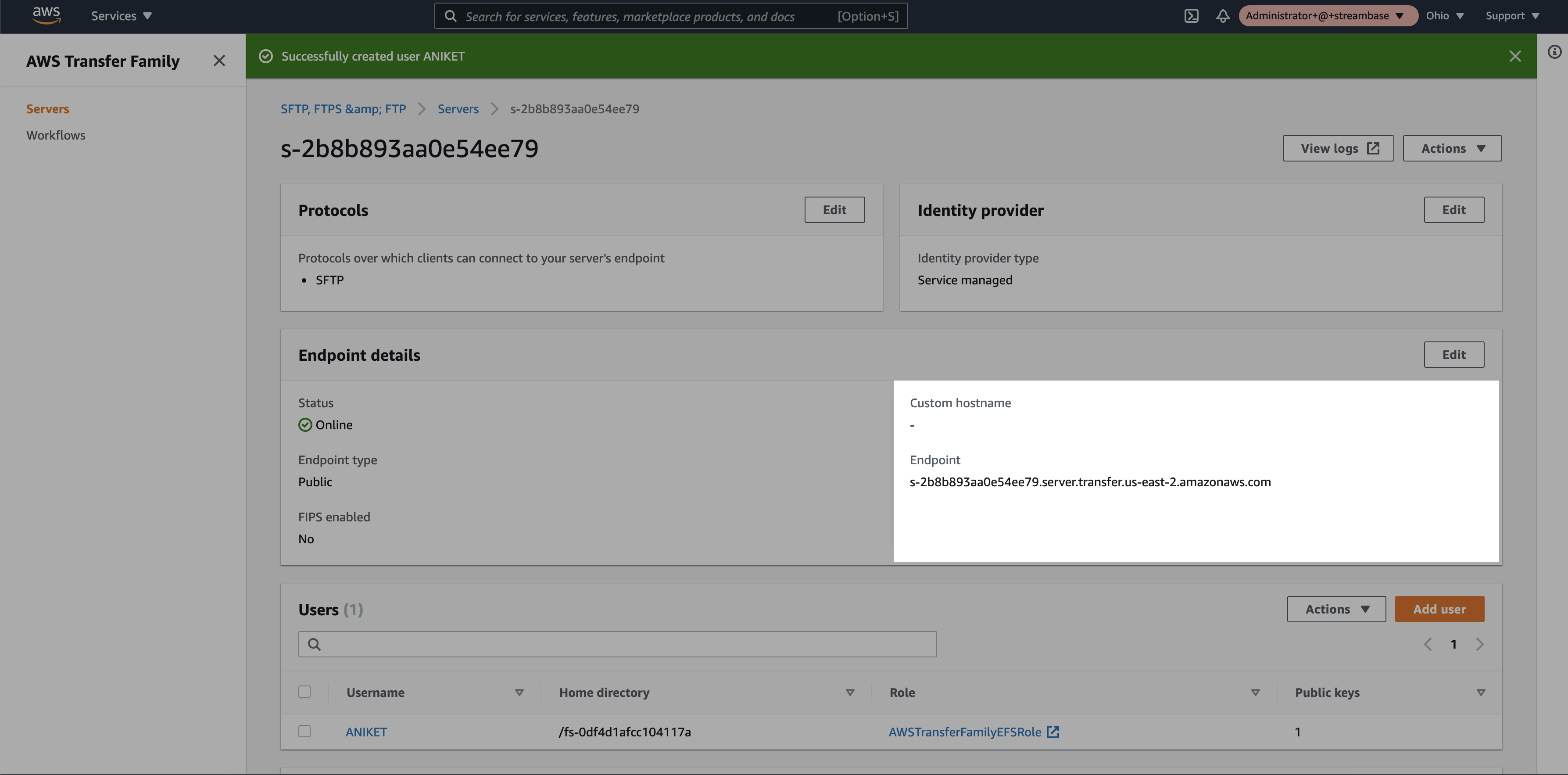Open the Support dropdown menu
This screenshot has height=775, width=1568.
[x=1512, y=16]
